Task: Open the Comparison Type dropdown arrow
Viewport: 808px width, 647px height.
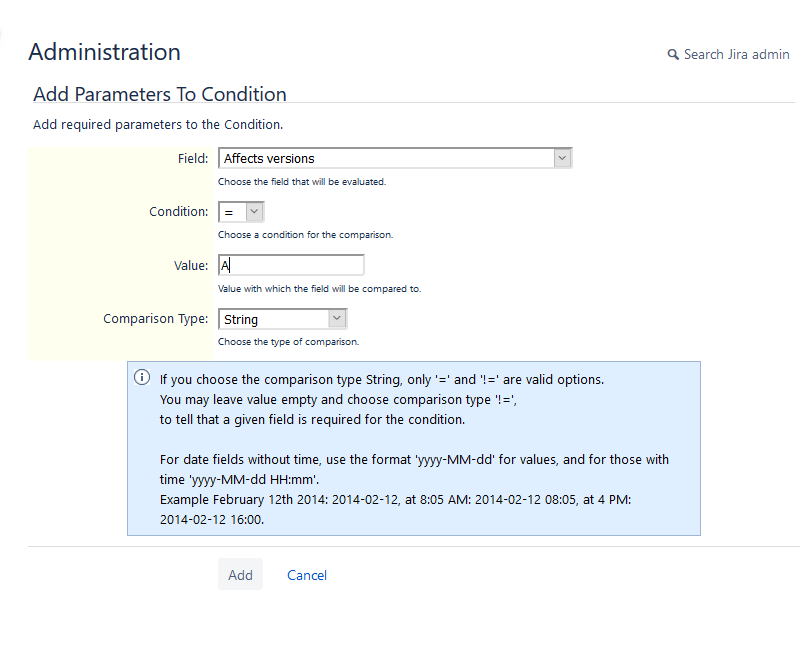Action: (336, 319)
